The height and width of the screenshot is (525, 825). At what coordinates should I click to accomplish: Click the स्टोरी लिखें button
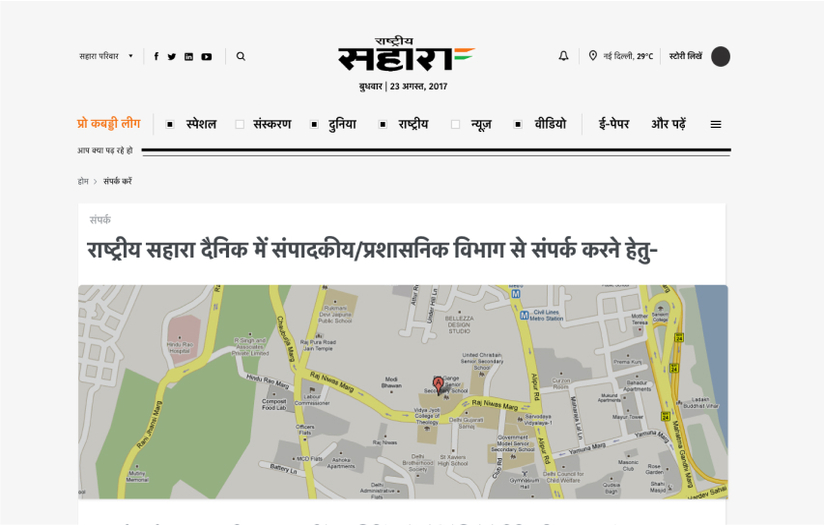(x=686, y=56)
